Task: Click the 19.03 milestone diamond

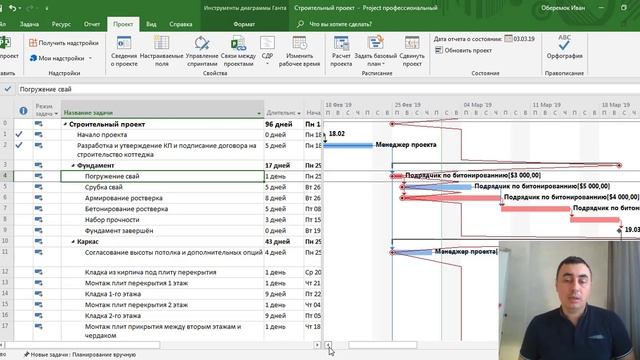Action: pyautogui.click(x=619, y=231)
